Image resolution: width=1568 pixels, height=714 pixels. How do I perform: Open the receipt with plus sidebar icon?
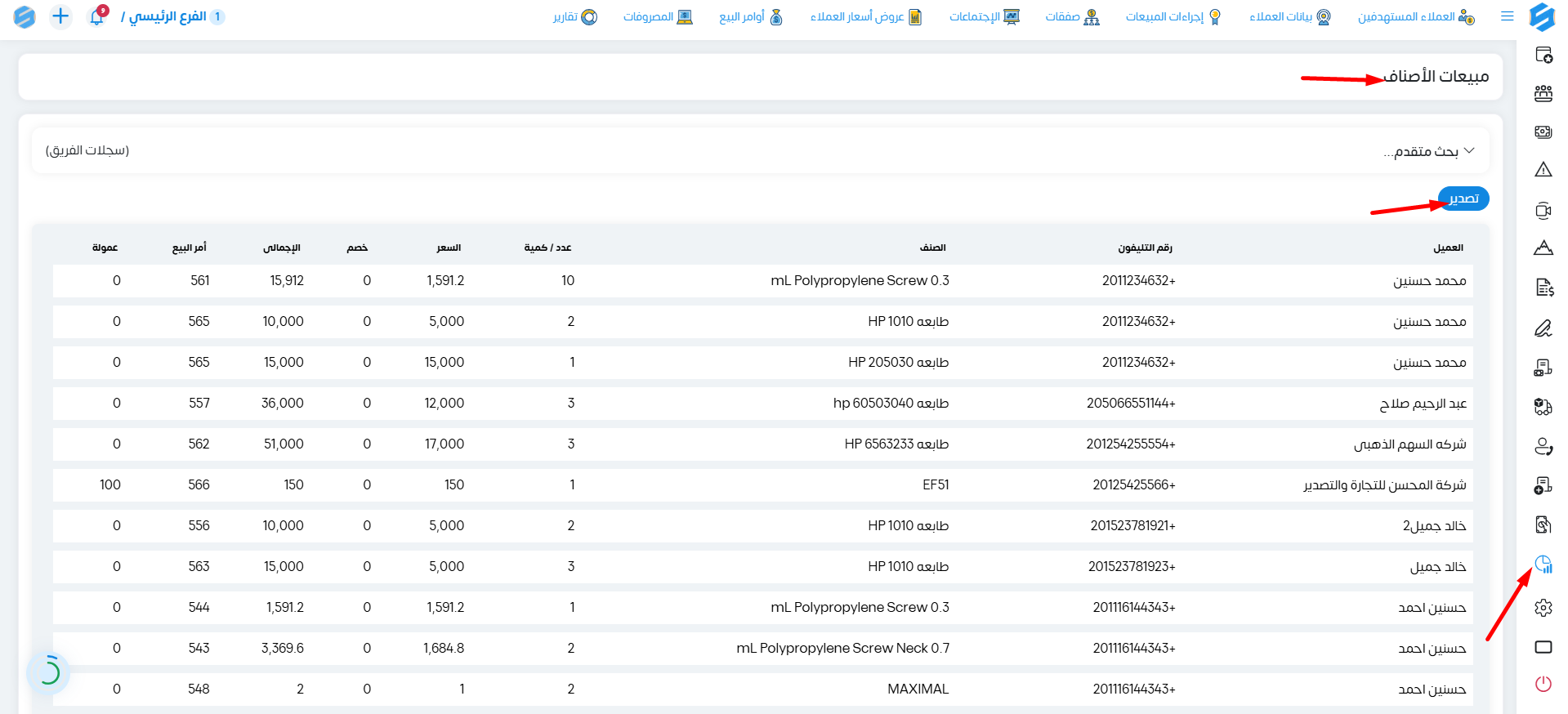click(1543, 486)
